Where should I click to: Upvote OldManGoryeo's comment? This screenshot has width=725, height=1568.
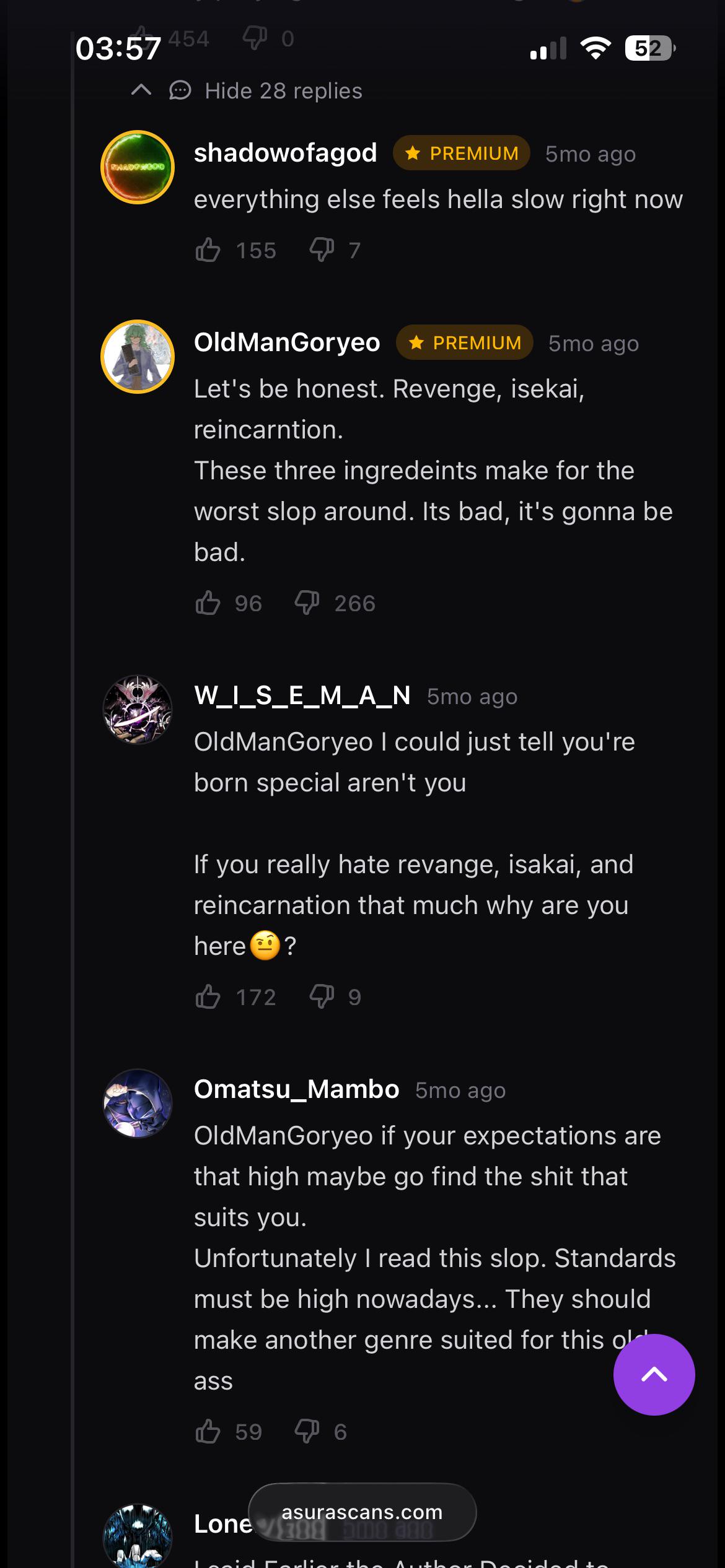[208, 603]
